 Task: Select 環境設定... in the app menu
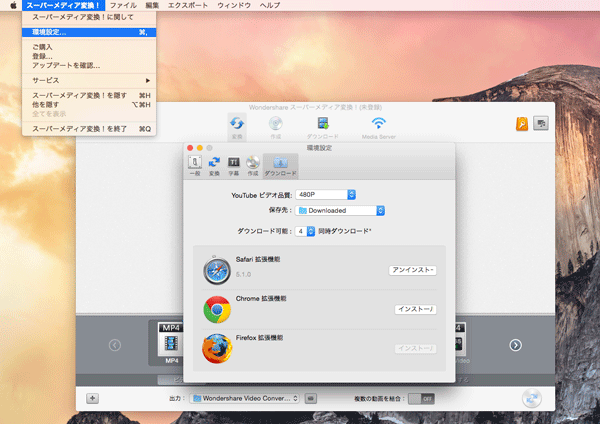coord(89,33)
